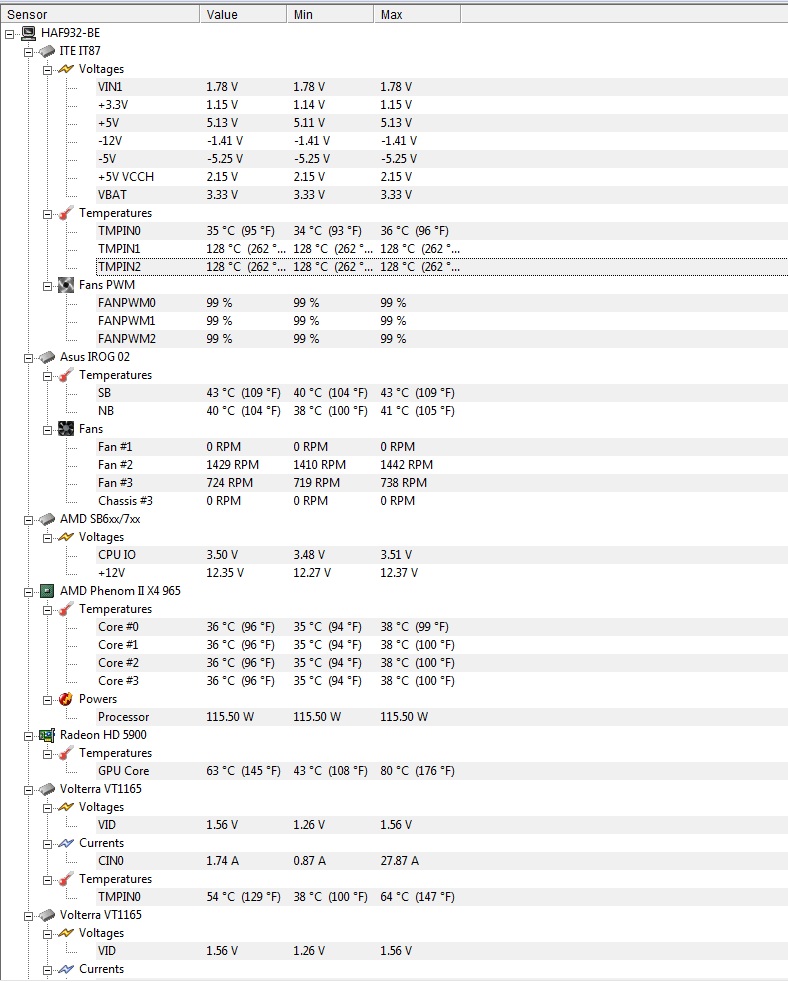Collapse the HAF932-BE root node

(x=9, y=34)
